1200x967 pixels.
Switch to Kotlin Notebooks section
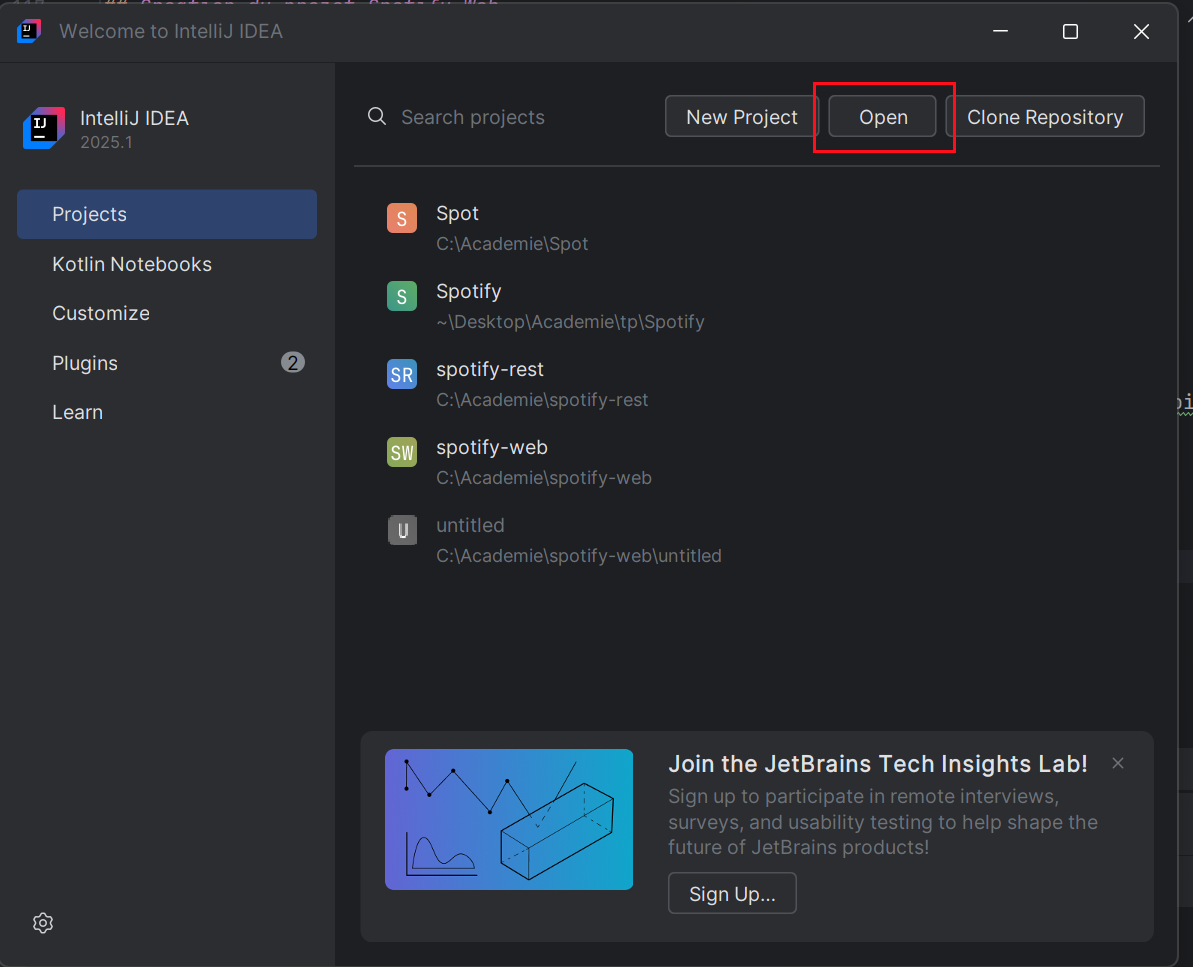pyautogui.click(x=132, y=264)
